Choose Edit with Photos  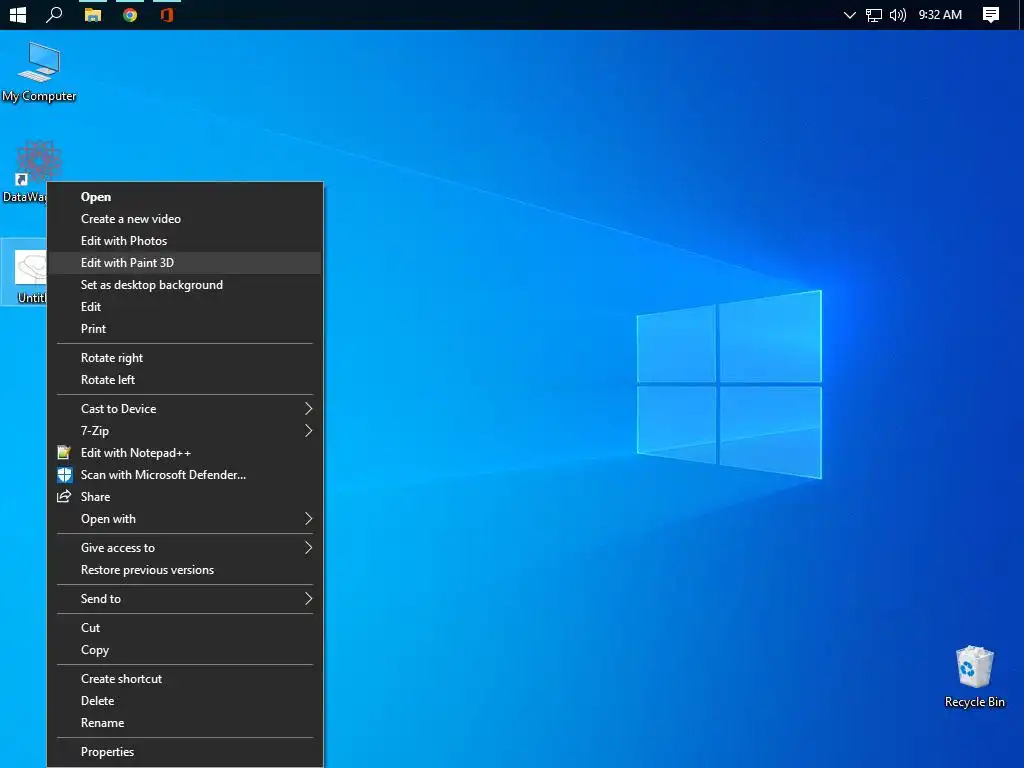[185, 241]
